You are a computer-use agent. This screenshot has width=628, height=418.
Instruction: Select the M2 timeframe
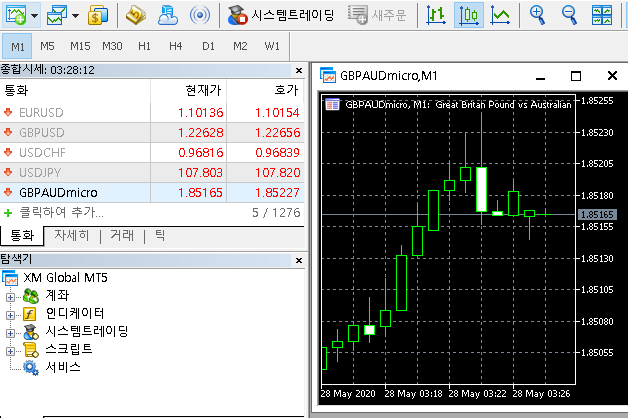pos(240,46)
